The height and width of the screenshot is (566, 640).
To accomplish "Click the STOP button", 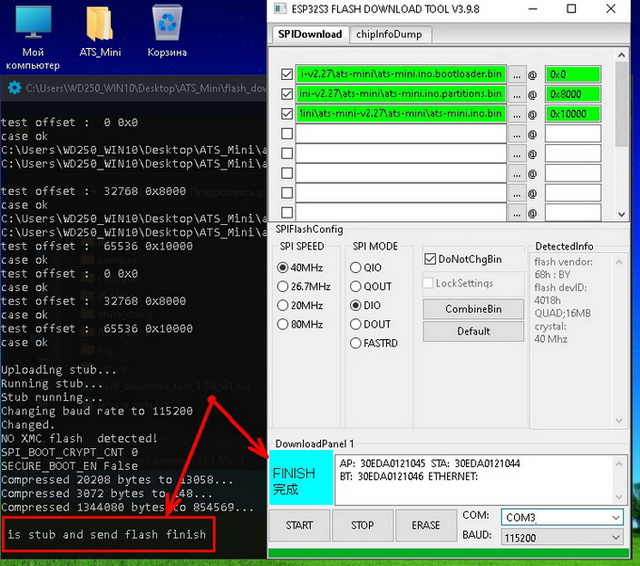I will [362, 525].
